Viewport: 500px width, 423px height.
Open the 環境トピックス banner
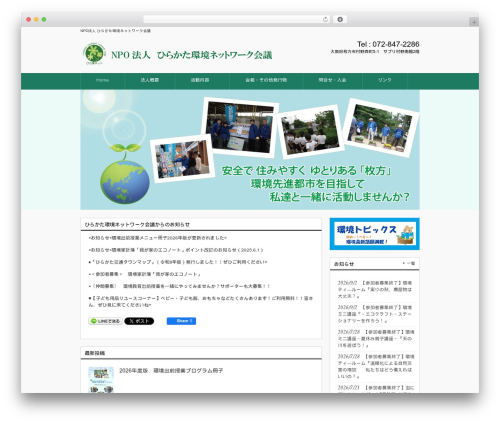coord(375,234)
